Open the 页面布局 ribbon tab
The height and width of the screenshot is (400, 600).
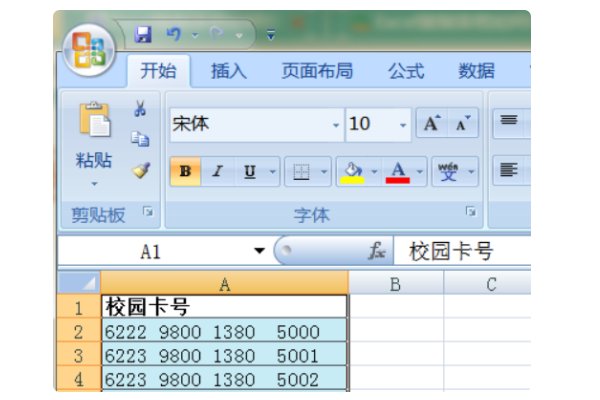coord(317,71)
